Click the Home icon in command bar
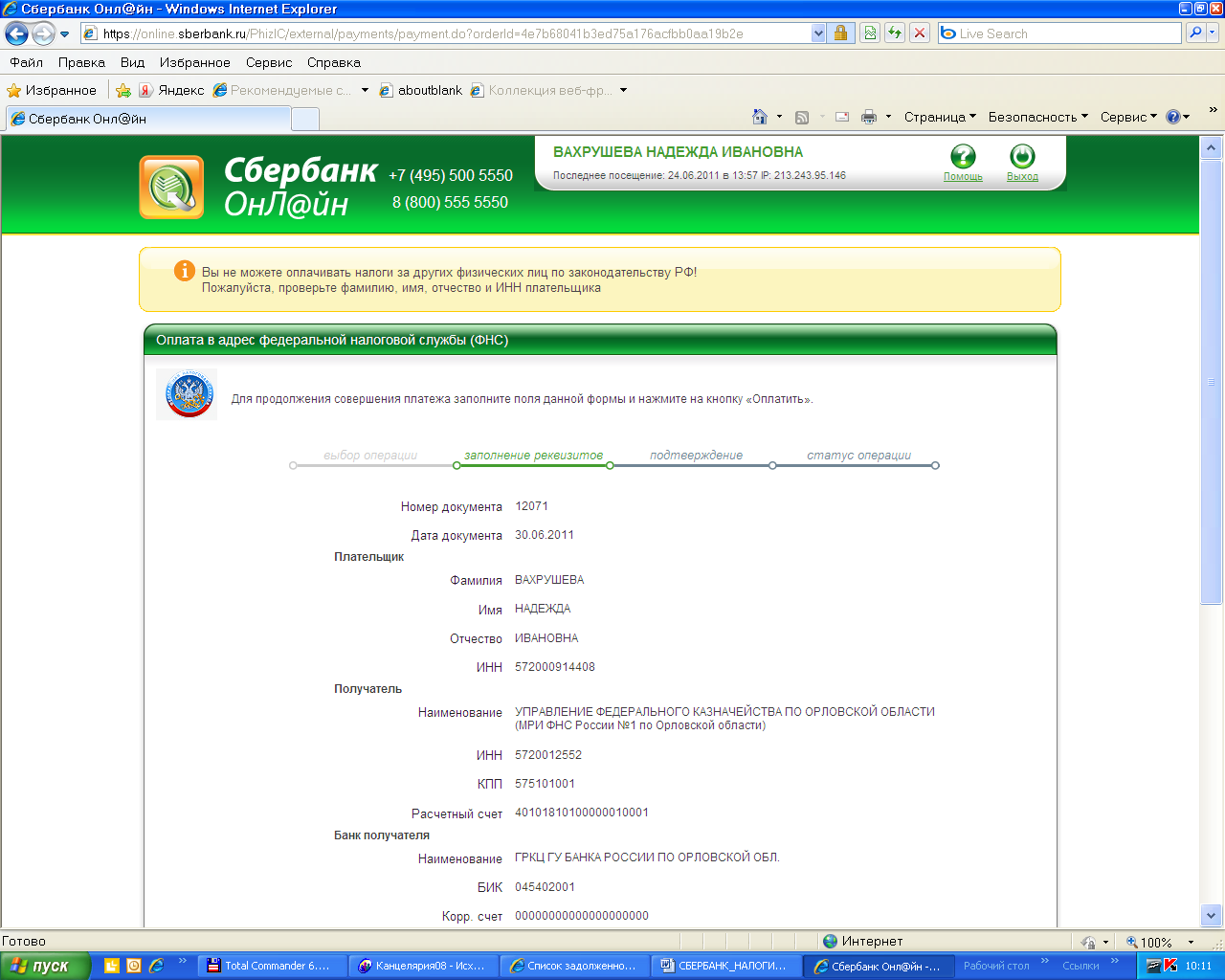The image size is (1225, 980). click(760, 117)
